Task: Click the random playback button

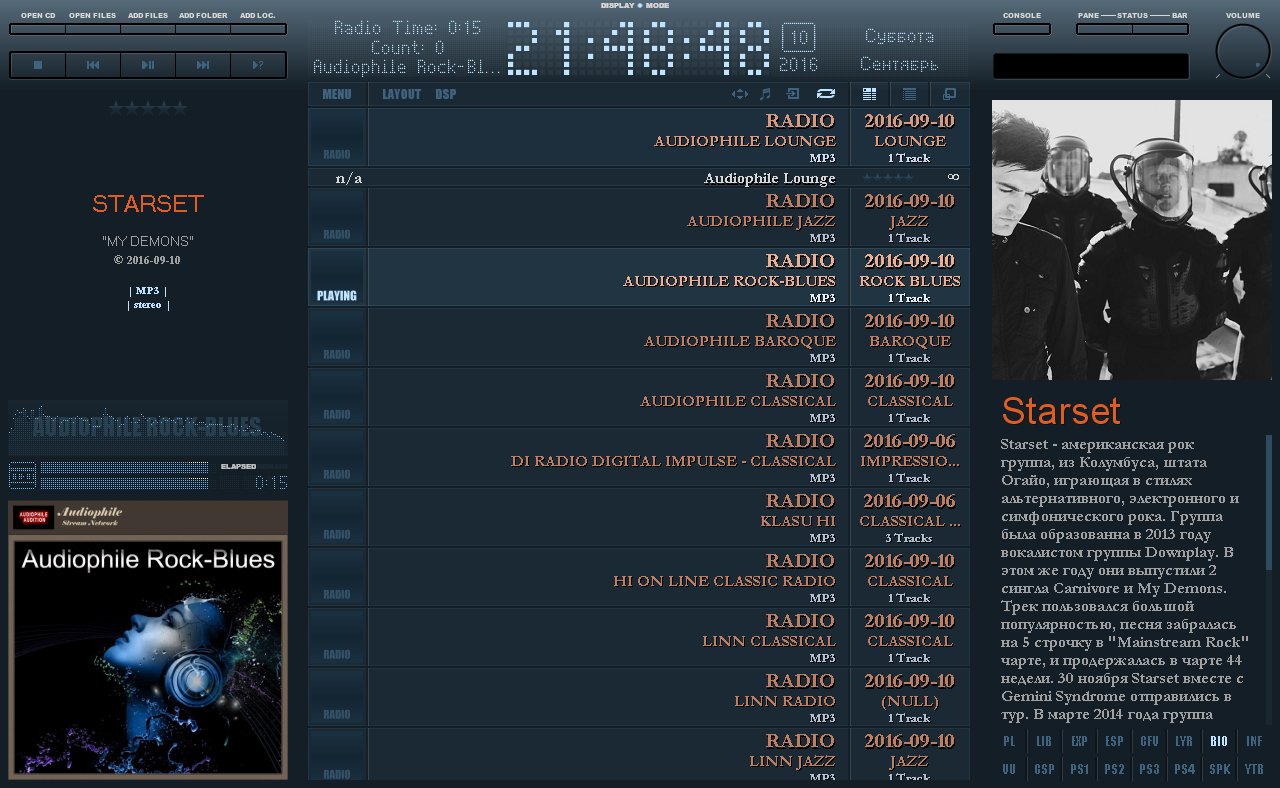Action: click(x=258, y=65)
